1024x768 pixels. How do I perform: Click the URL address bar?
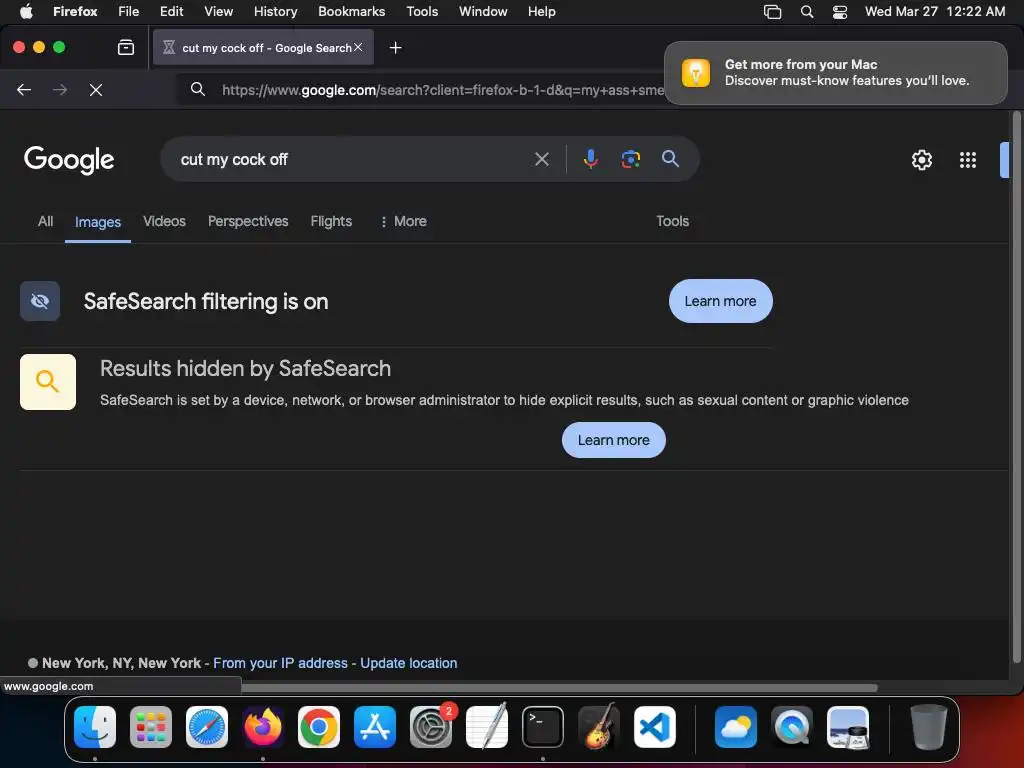tap(442, 90)
